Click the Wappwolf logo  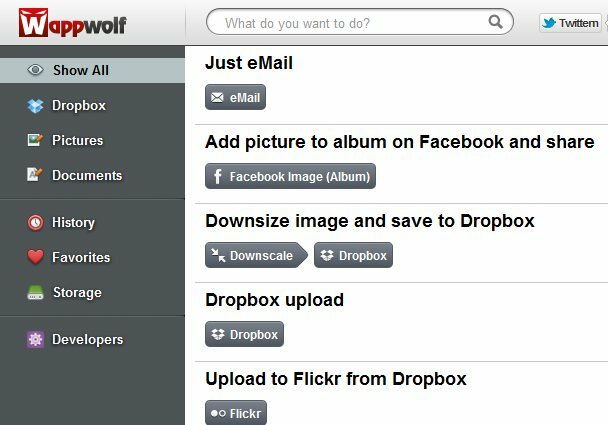click(x=73, y=23)
